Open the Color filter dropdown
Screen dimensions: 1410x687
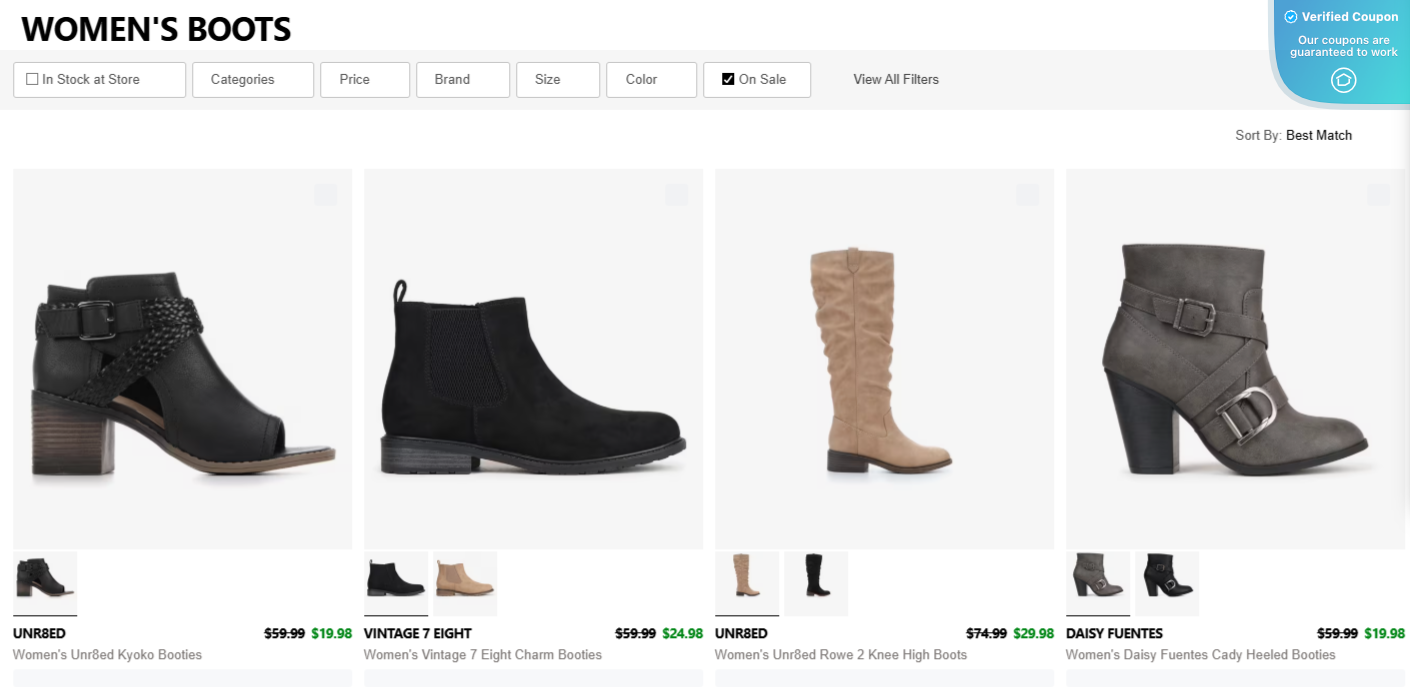651,79
